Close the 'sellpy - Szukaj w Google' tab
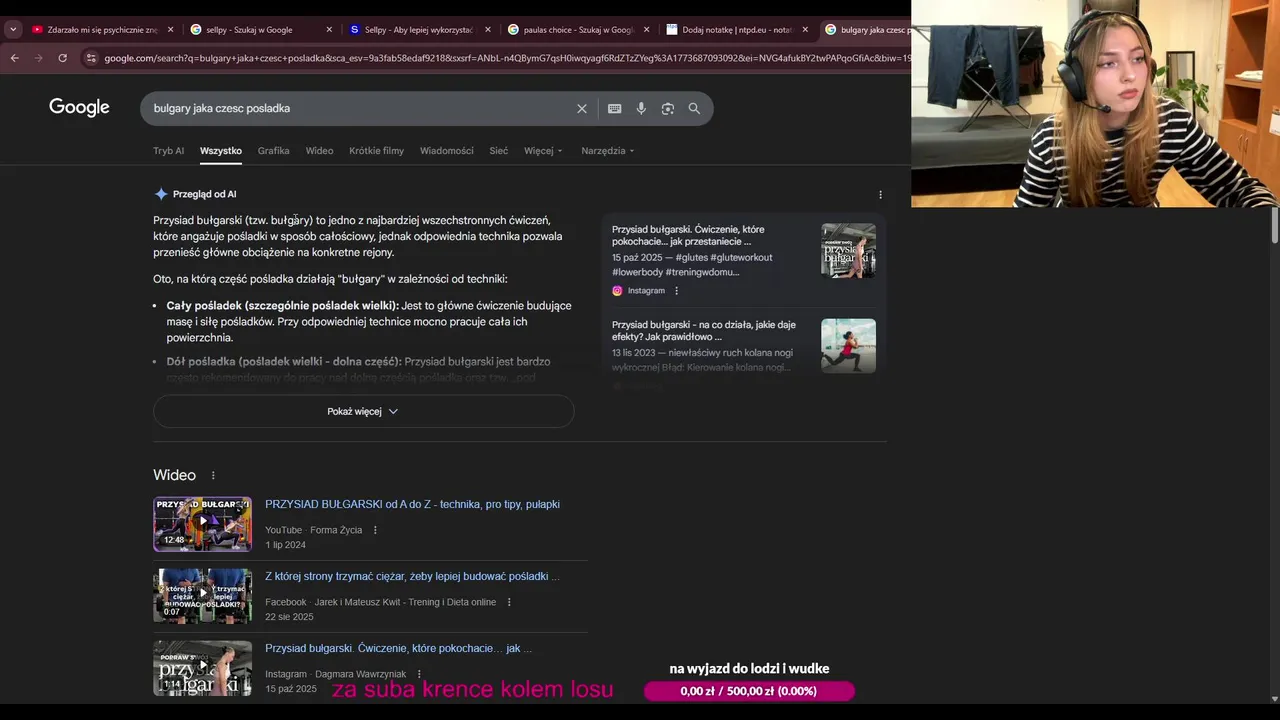Viewport: 1280px width, 720px height. pos(329,30)
